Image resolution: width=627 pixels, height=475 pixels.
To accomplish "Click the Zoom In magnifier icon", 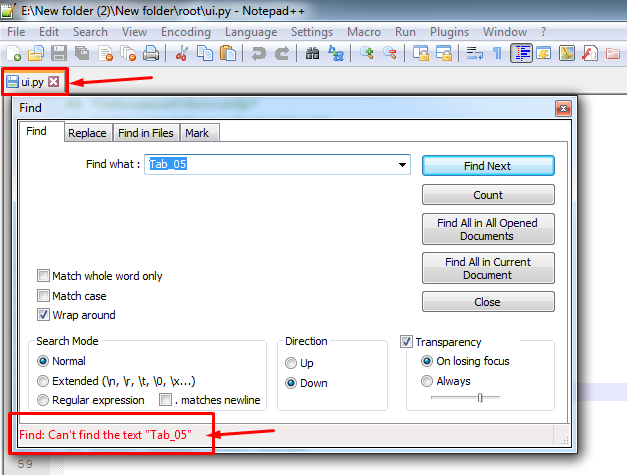I will click(x=366, y=53).
